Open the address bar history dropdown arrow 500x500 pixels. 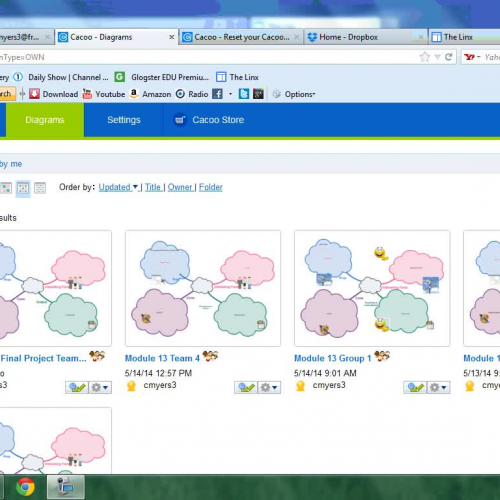pyautogui.click(x=437, y=57)
